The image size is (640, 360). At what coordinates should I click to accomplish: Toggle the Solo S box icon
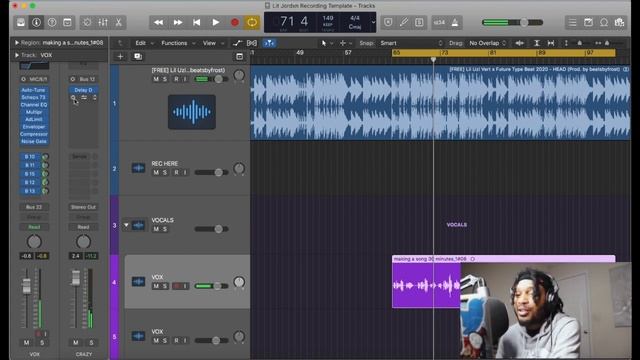(419, 22)
